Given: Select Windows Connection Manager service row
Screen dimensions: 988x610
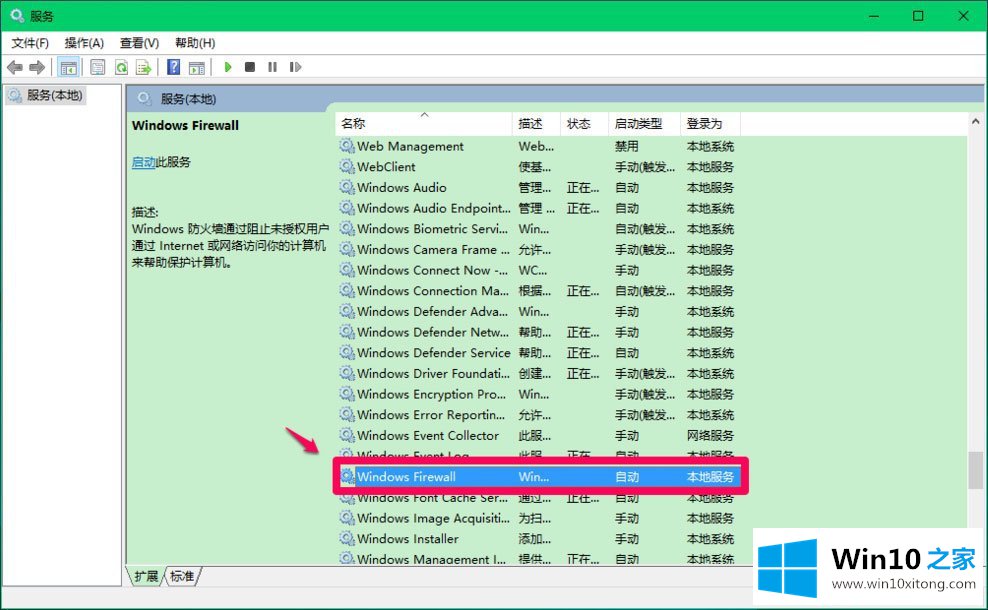Looking at the screenshot, I should (537, 291).
